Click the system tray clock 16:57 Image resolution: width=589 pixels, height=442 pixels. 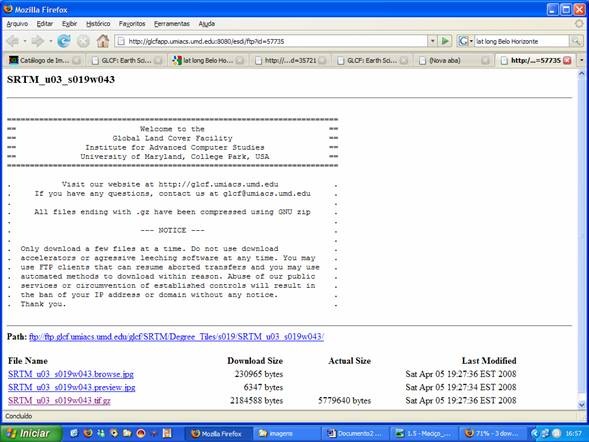[574, 434]
